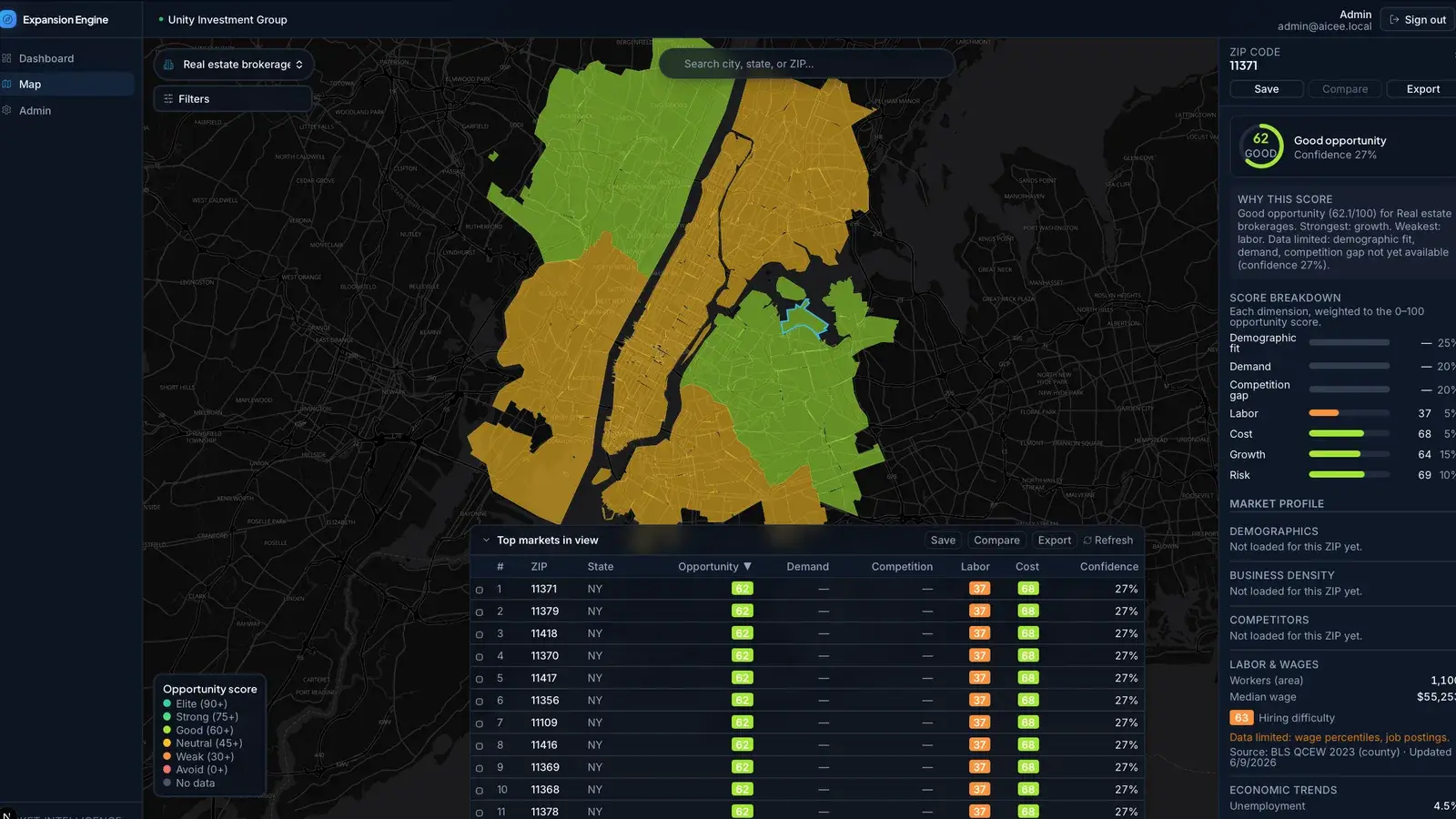Sort table by Labor column header
The image size is (1456, 819).
point(975,567)
